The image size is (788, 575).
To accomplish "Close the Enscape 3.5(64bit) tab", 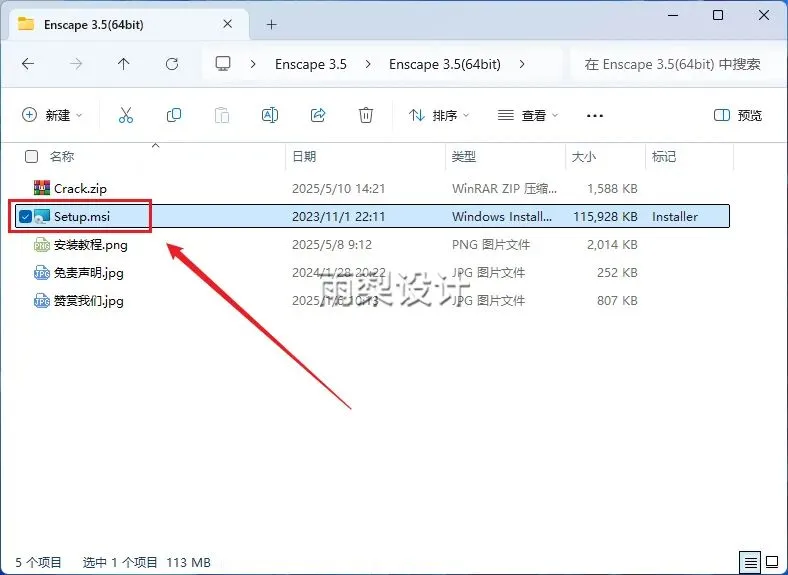I will pyautogui.click(x=228, y=24).
